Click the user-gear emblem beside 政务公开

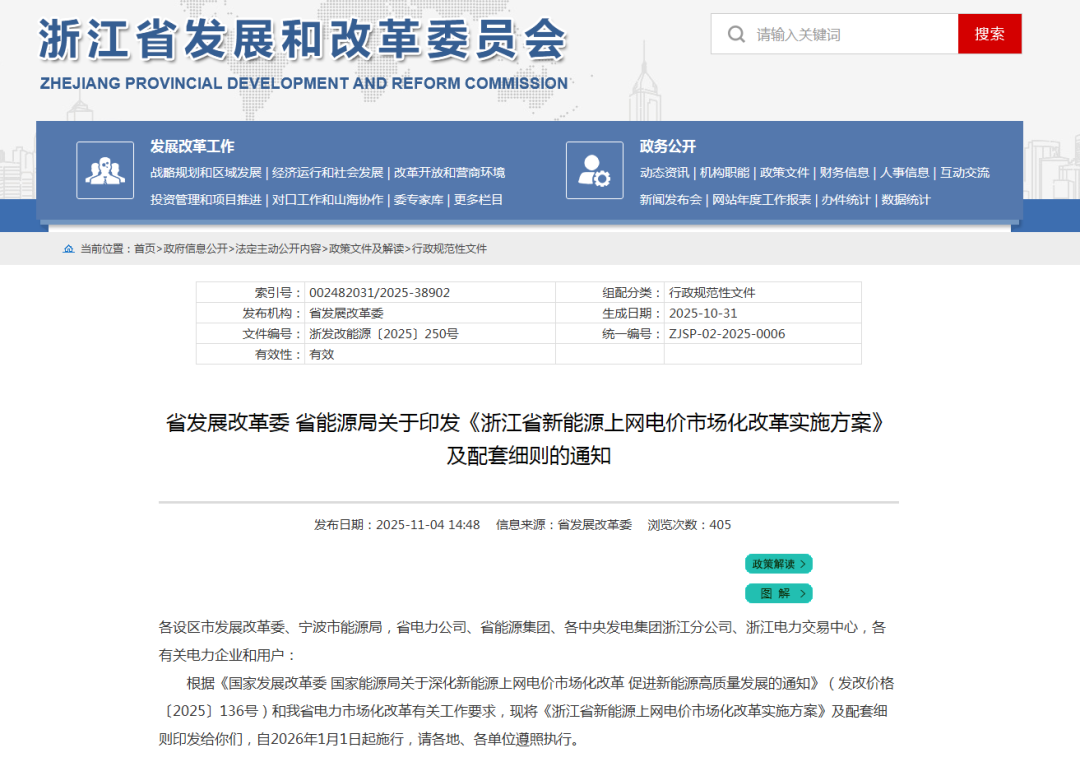coord(594,170)
